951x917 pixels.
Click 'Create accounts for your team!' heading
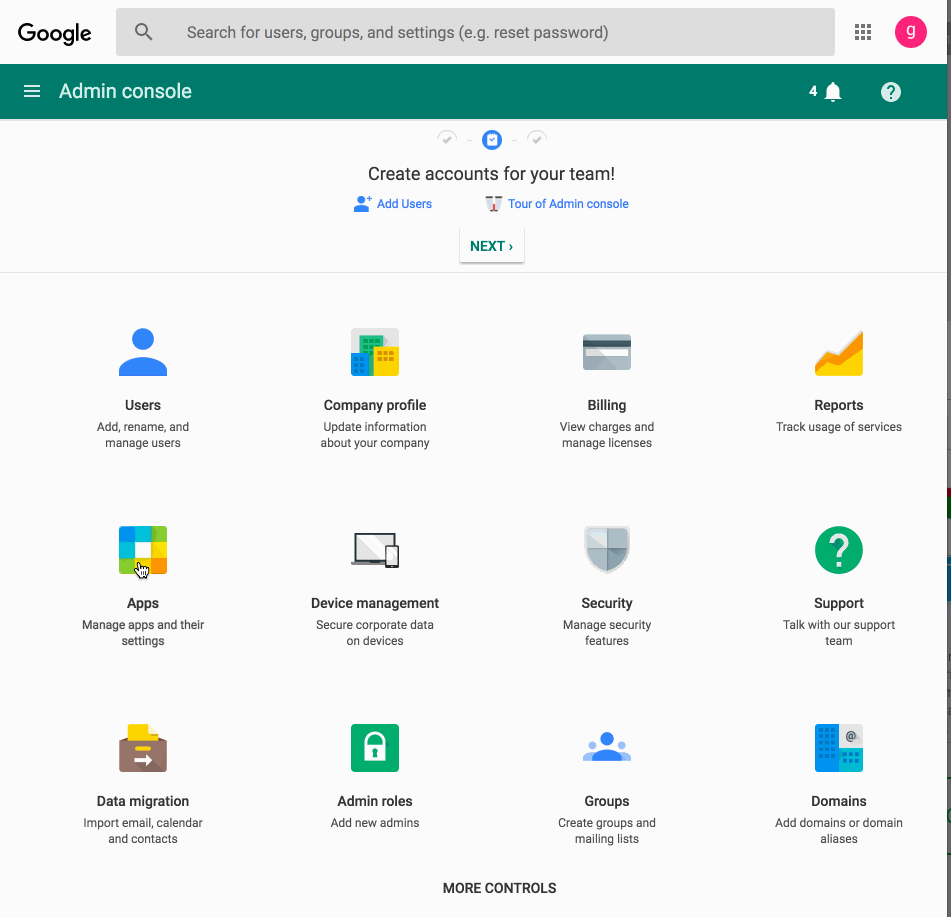click(x=491, y=174)
